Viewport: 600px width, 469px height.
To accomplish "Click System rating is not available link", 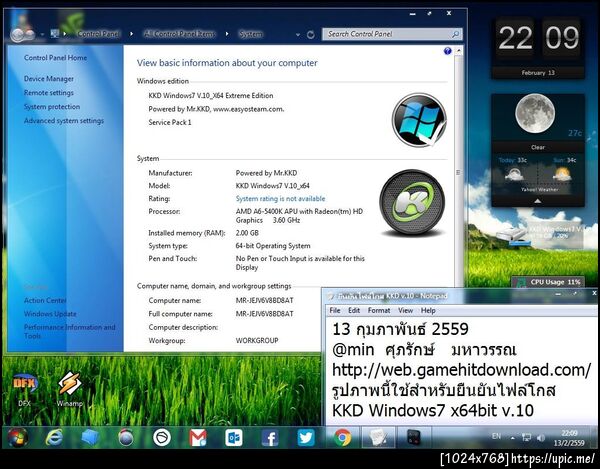I will point(280,199).
